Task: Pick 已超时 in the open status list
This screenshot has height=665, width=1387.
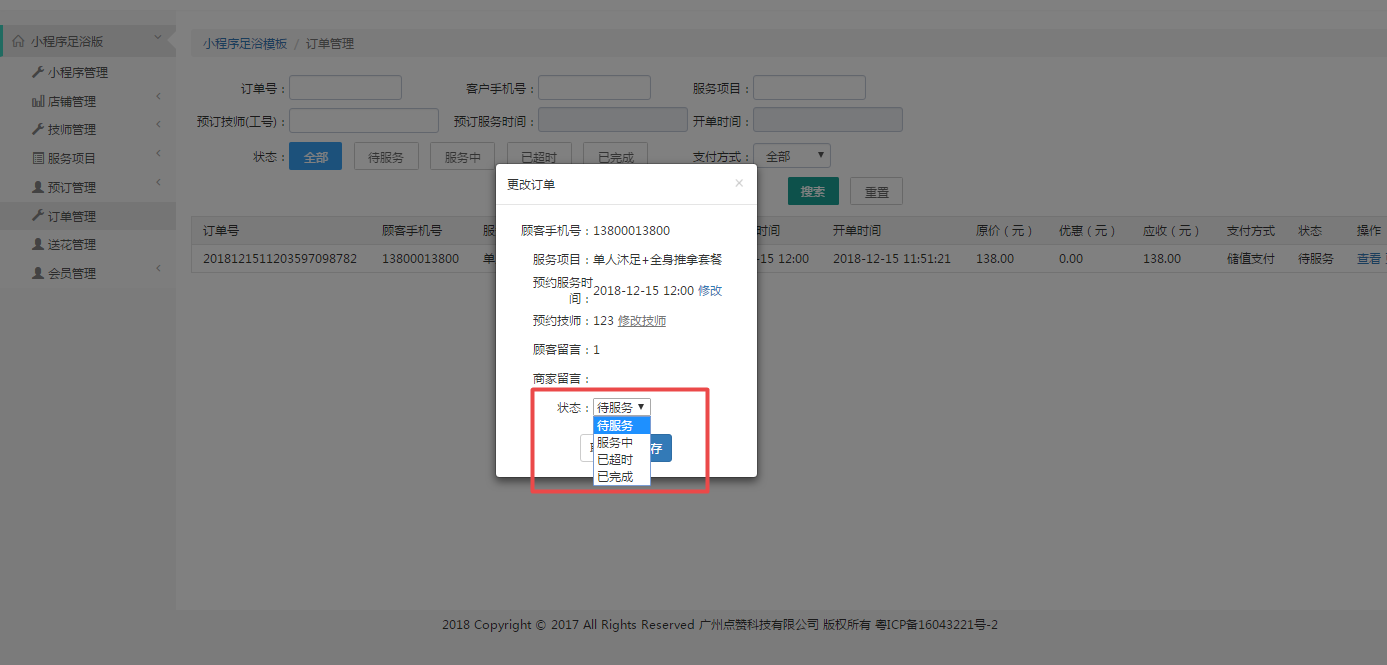Action: point(615,460)
